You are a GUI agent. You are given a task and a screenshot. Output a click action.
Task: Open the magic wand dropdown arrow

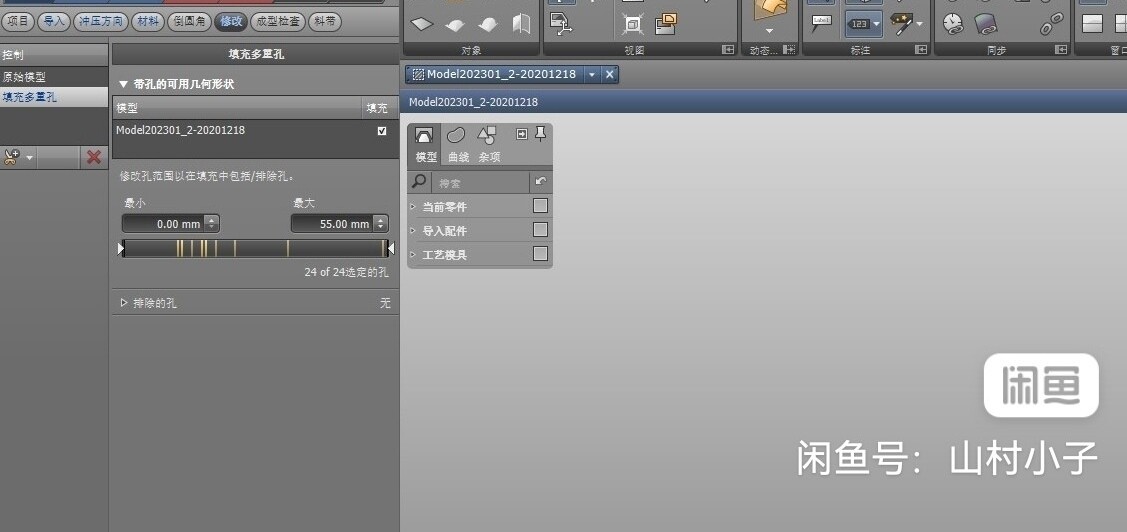(x=919, y=24)
